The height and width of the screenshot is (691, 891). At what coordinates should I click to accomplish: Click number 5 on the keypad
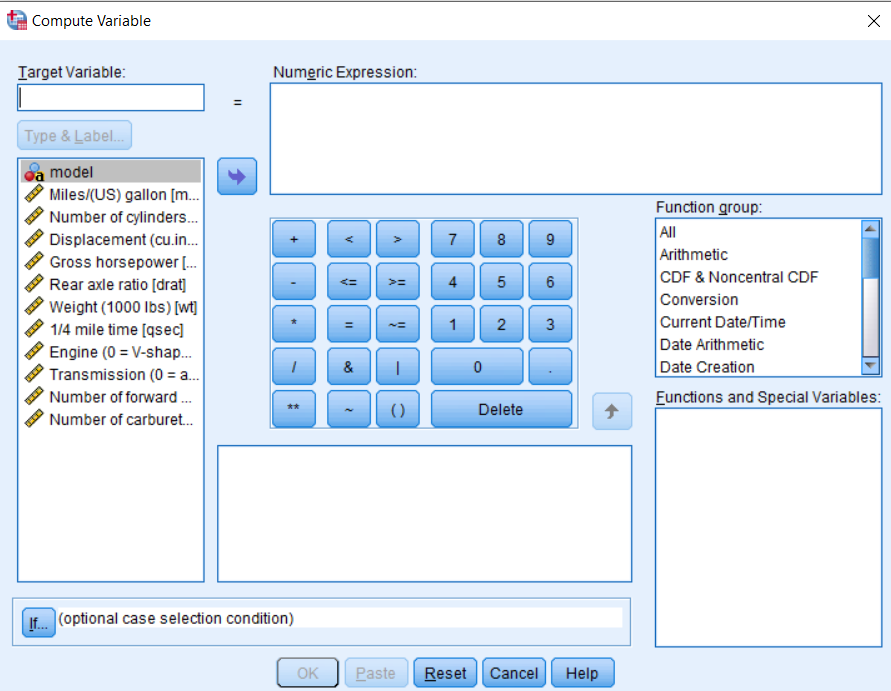coord(501,282)
